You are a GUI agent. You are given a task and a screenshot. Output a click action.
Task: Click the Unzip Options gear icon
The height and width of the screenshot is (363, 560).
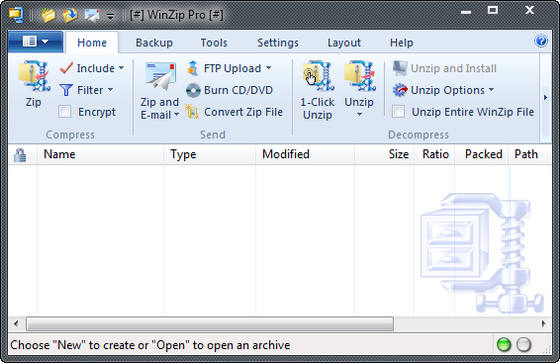pos(400,90)
